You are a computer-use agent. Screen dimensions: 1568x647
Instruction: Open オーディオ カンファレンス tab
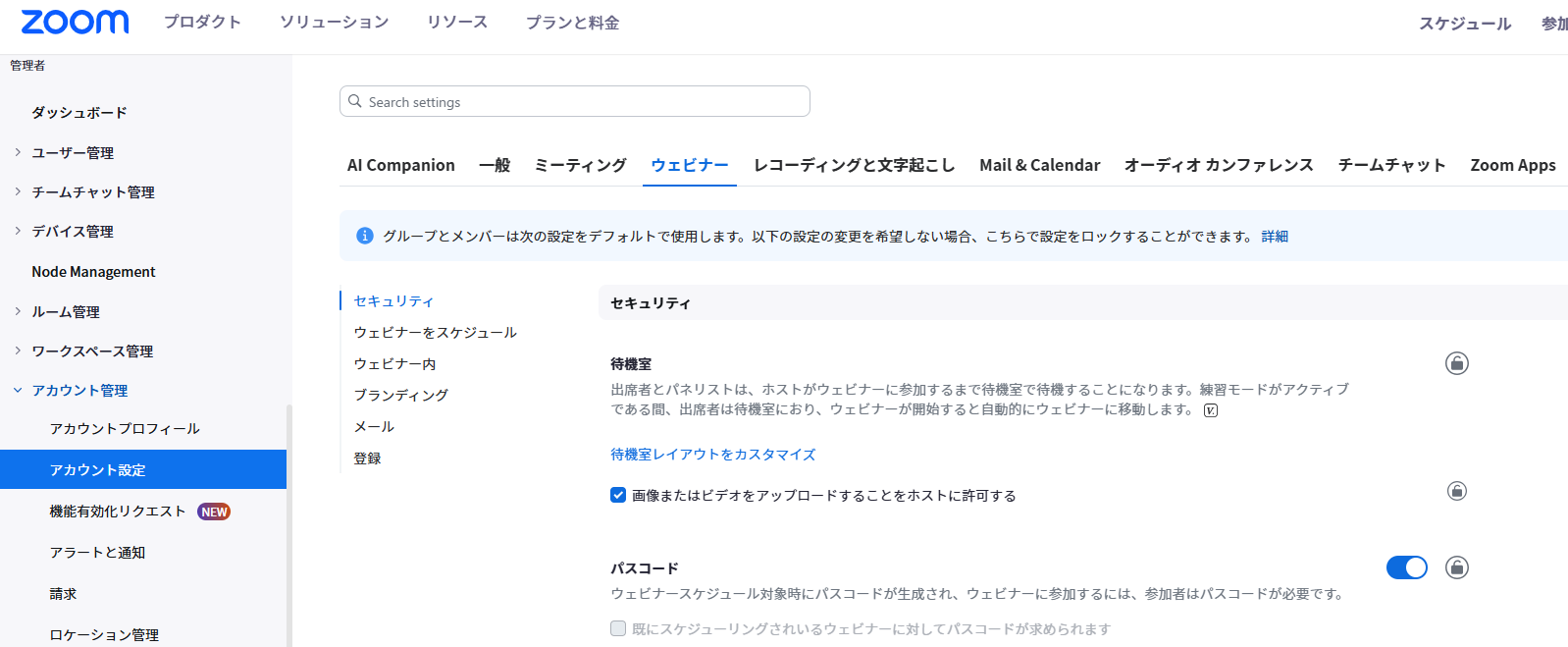click(1219, 165)
